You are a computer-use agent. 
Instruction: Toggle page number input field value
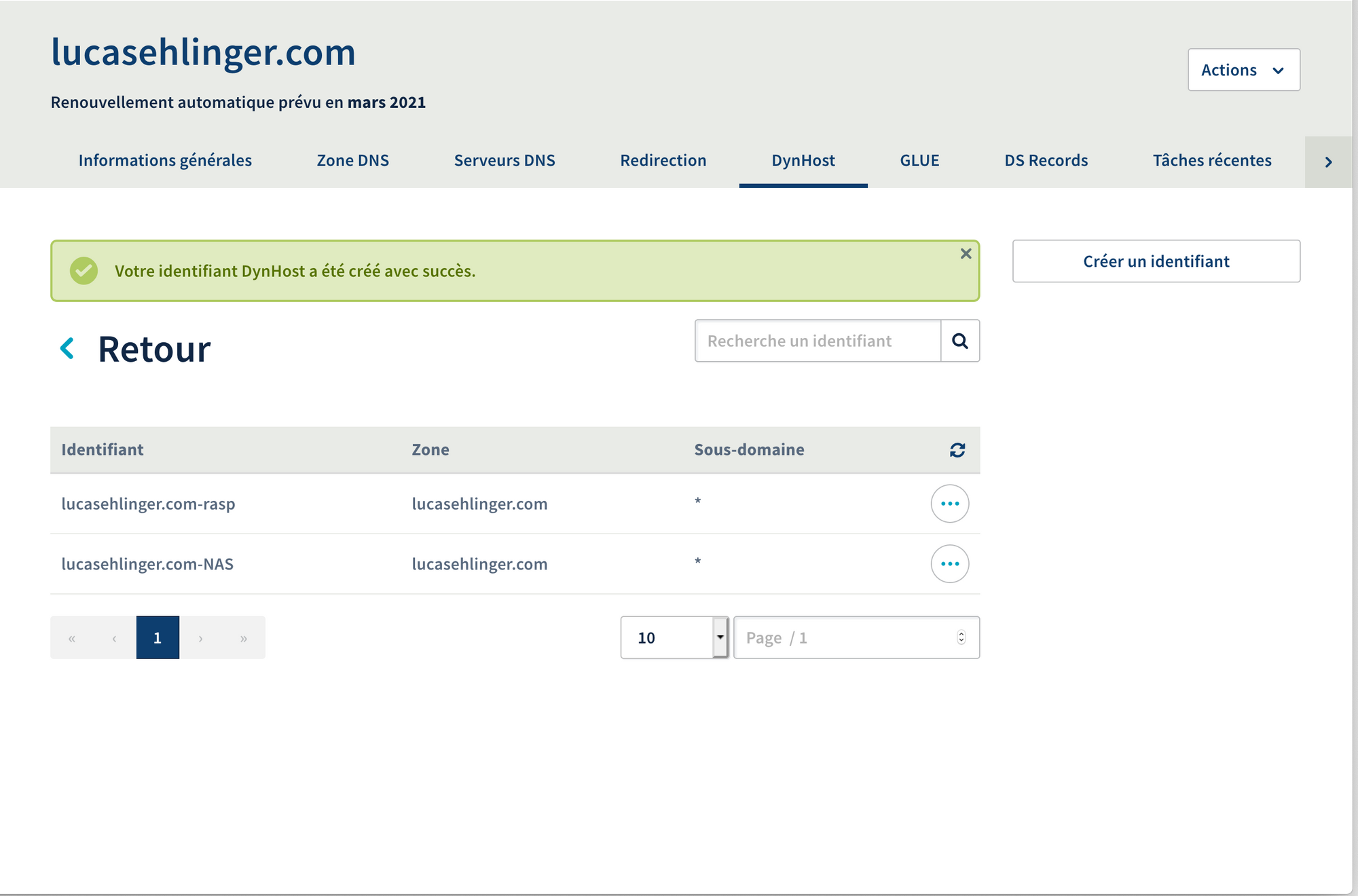click(961, 636)
